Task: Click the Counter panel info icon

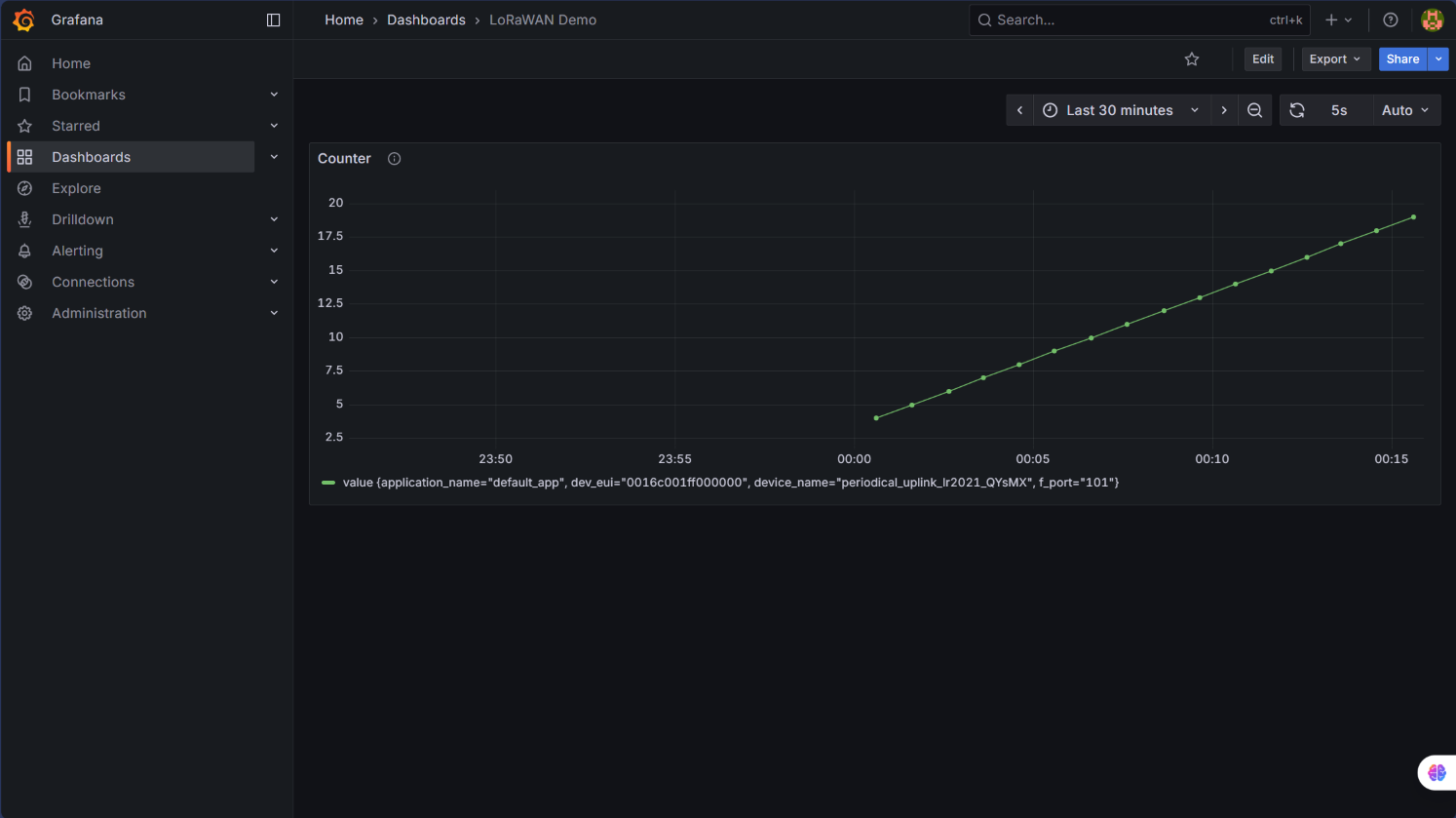Action: click(x=395, y=159)
